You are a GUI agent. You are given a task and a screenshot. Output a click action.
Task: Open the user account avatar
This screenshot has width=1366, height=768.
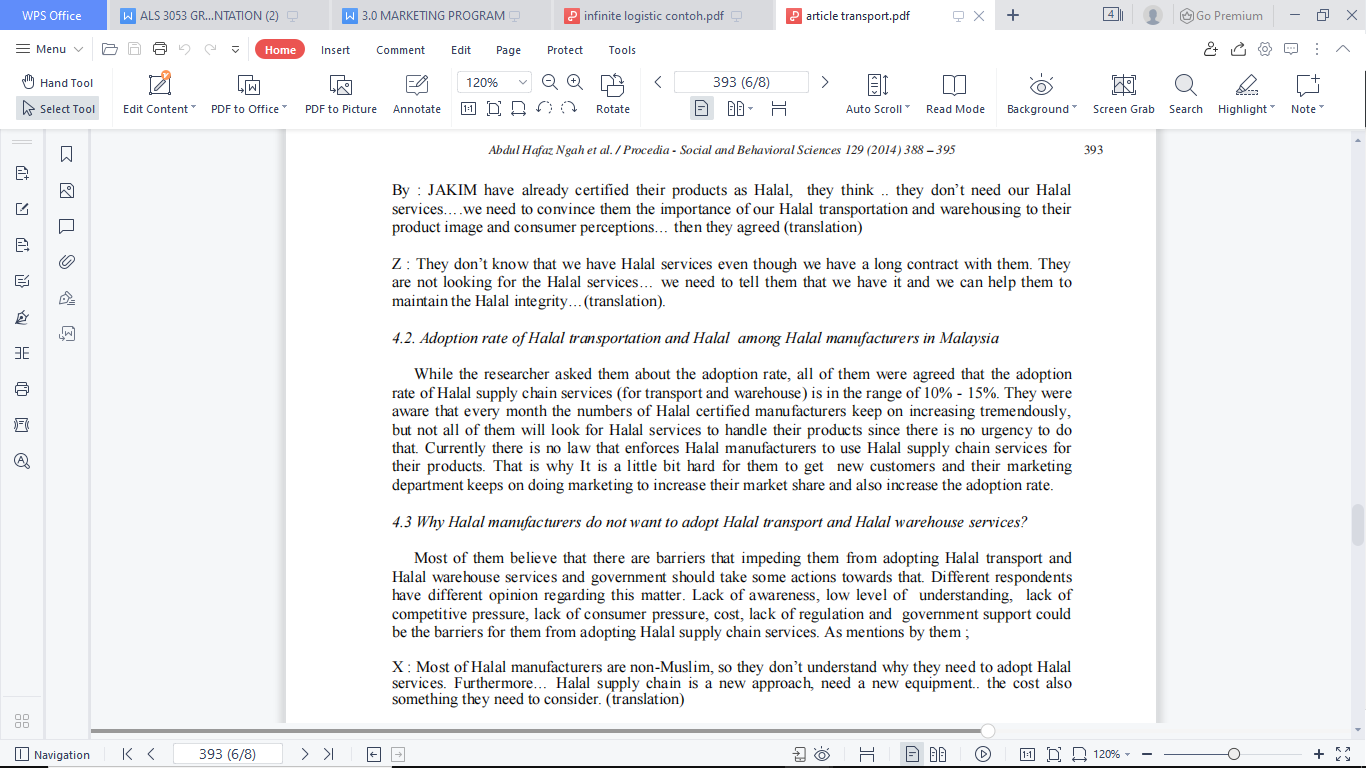(x=1153, y=16)
